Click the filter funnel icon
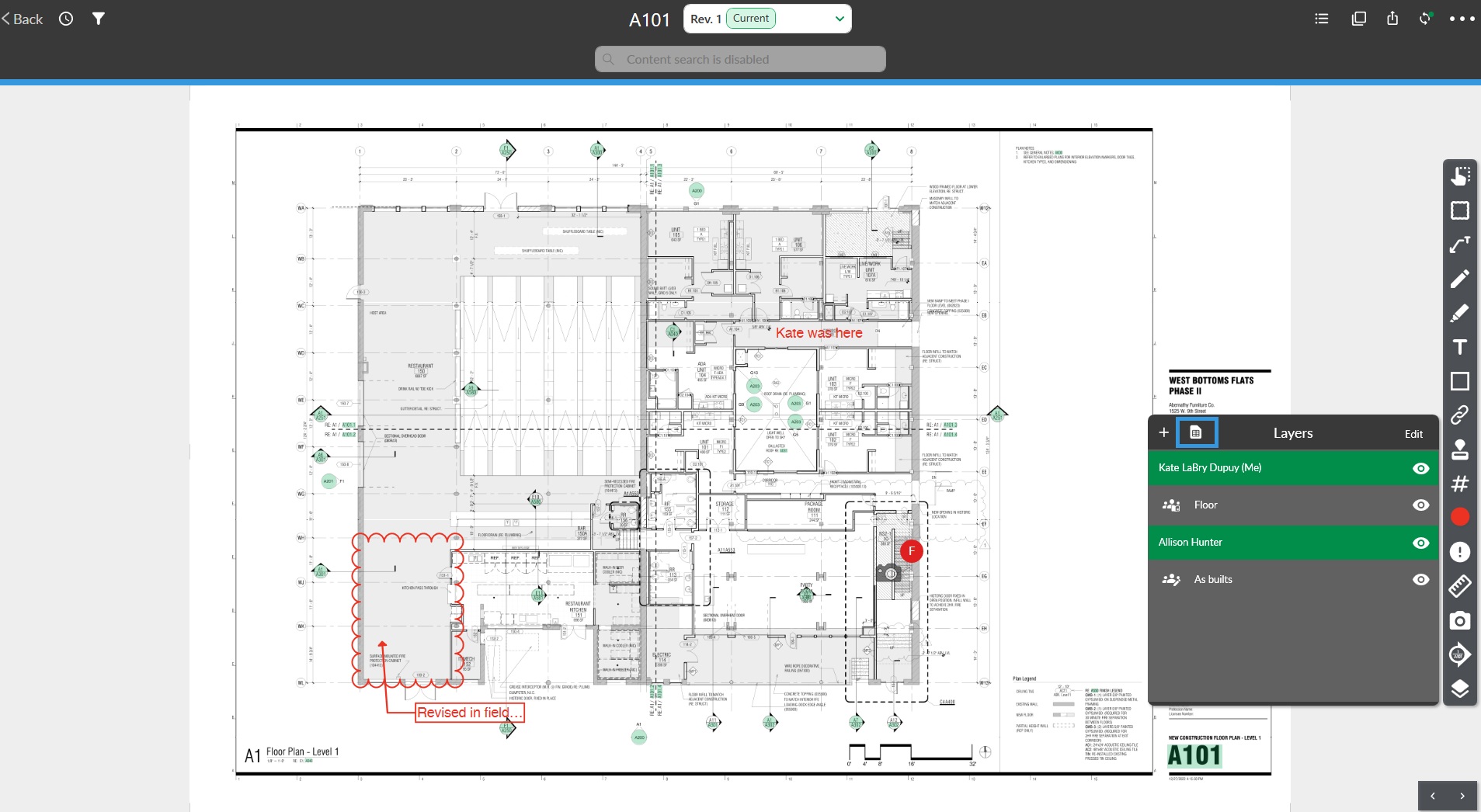 99,19
